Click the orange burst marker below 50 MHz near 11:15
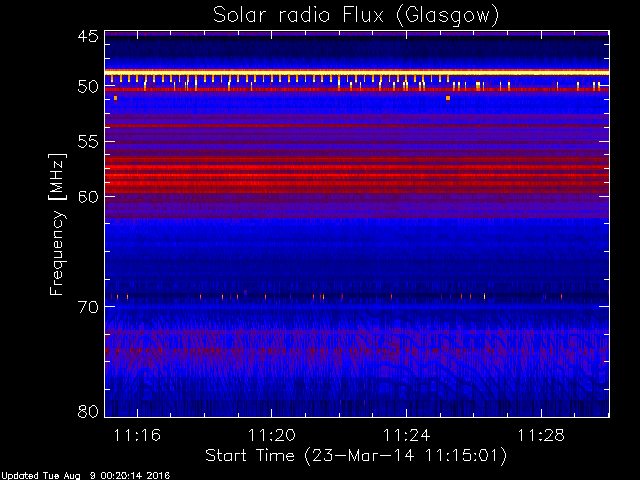Screen dimensions: 640x480 coord(116,98)
